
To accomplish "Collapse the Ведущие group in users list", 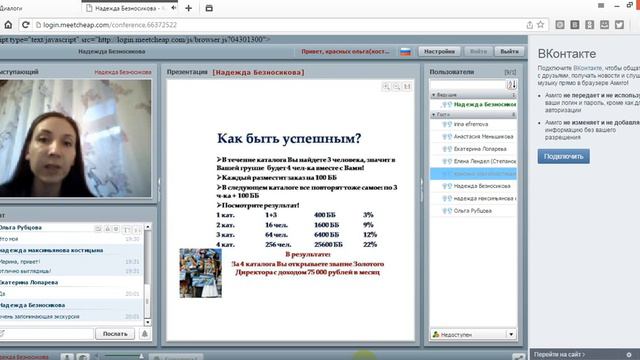I will click(x=433, y=95).
